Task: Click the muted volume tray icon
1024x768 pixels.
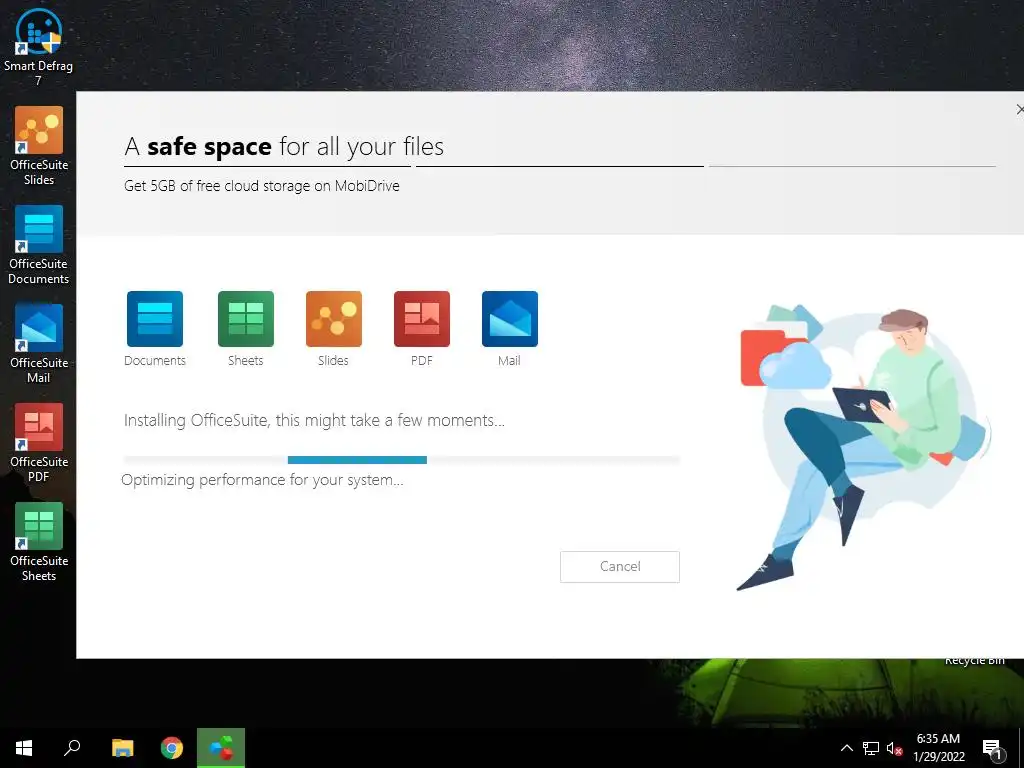Action: click(894, 748)
